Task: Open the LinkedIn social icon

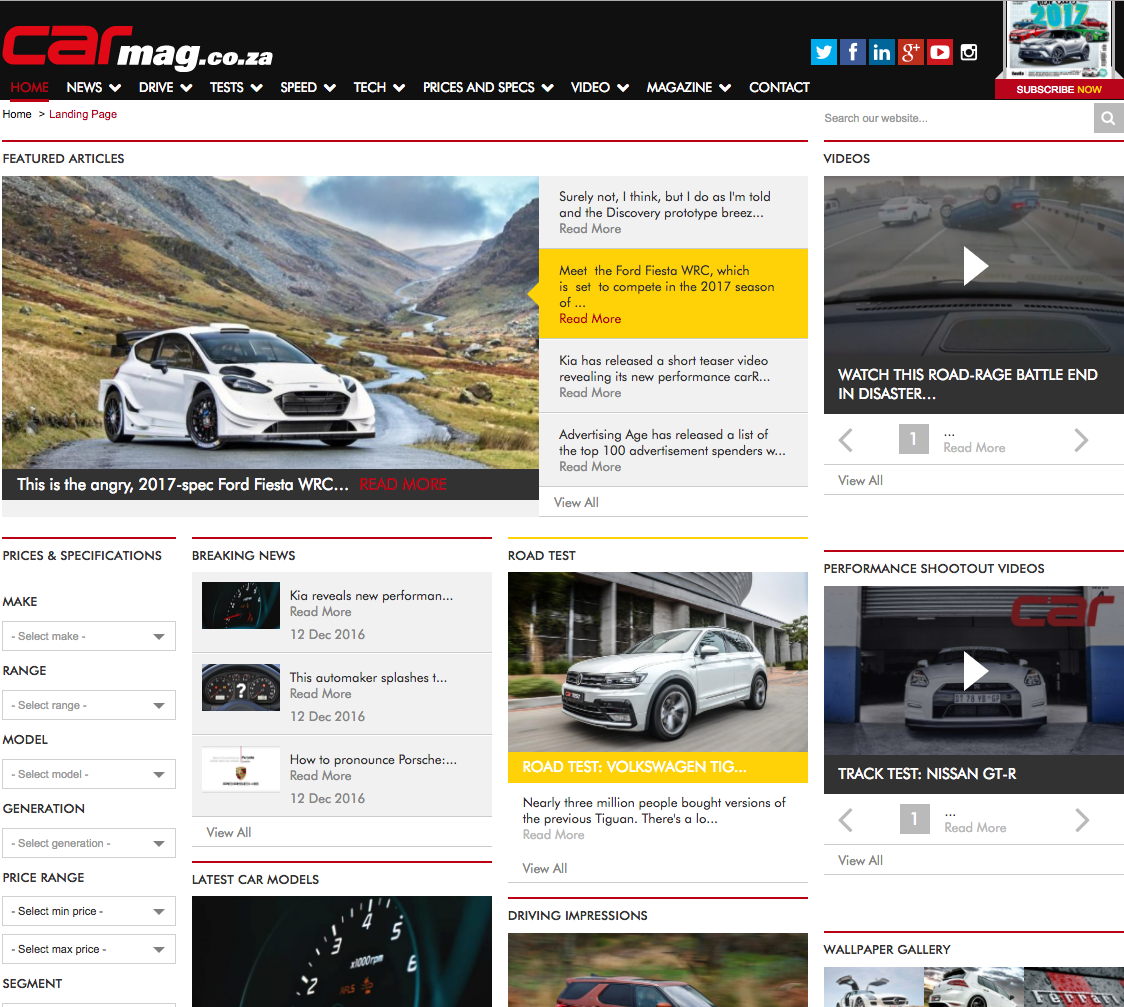Action: (x=882, y=52)
